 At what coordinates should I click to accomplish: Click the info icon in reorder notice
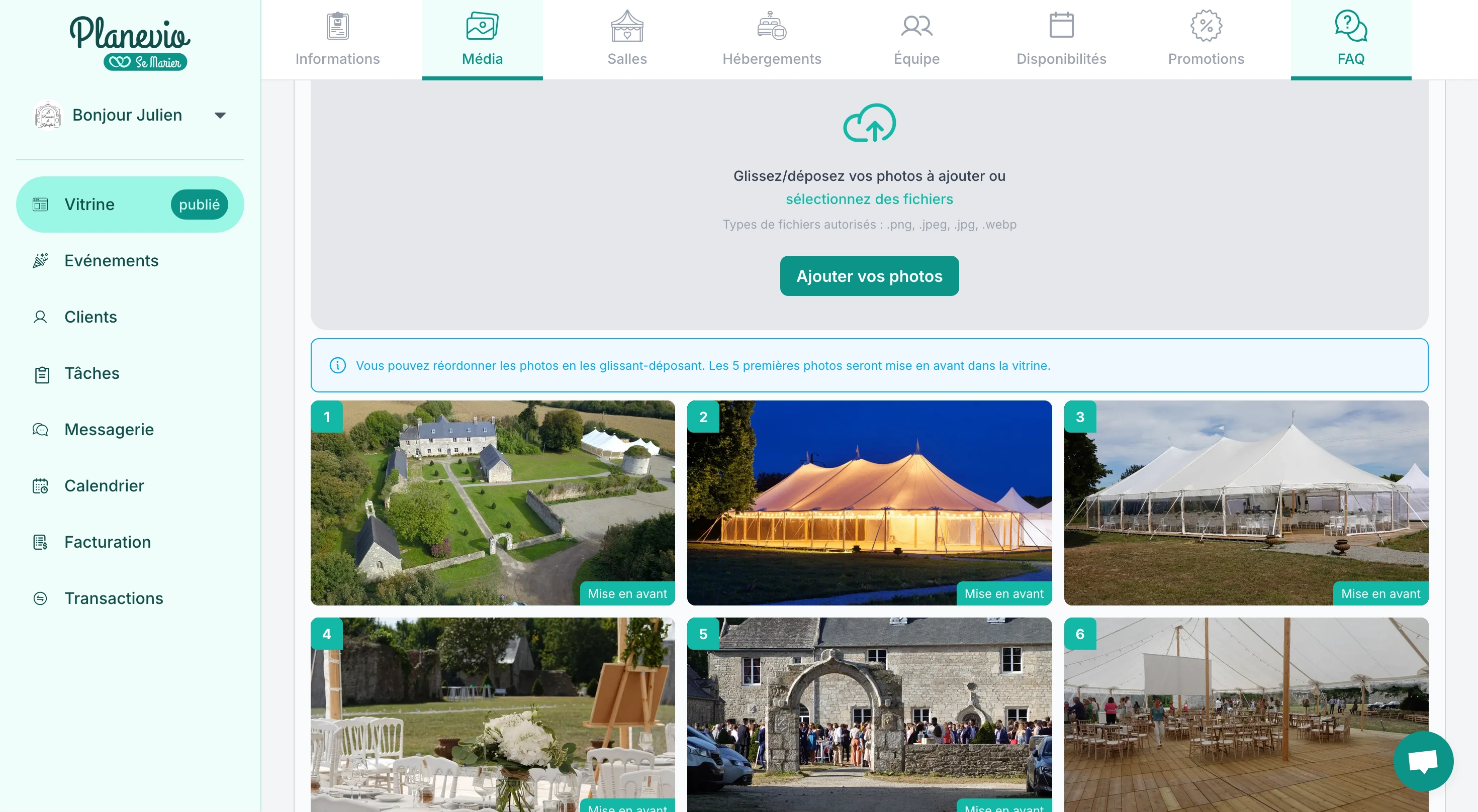coord(337,365)
